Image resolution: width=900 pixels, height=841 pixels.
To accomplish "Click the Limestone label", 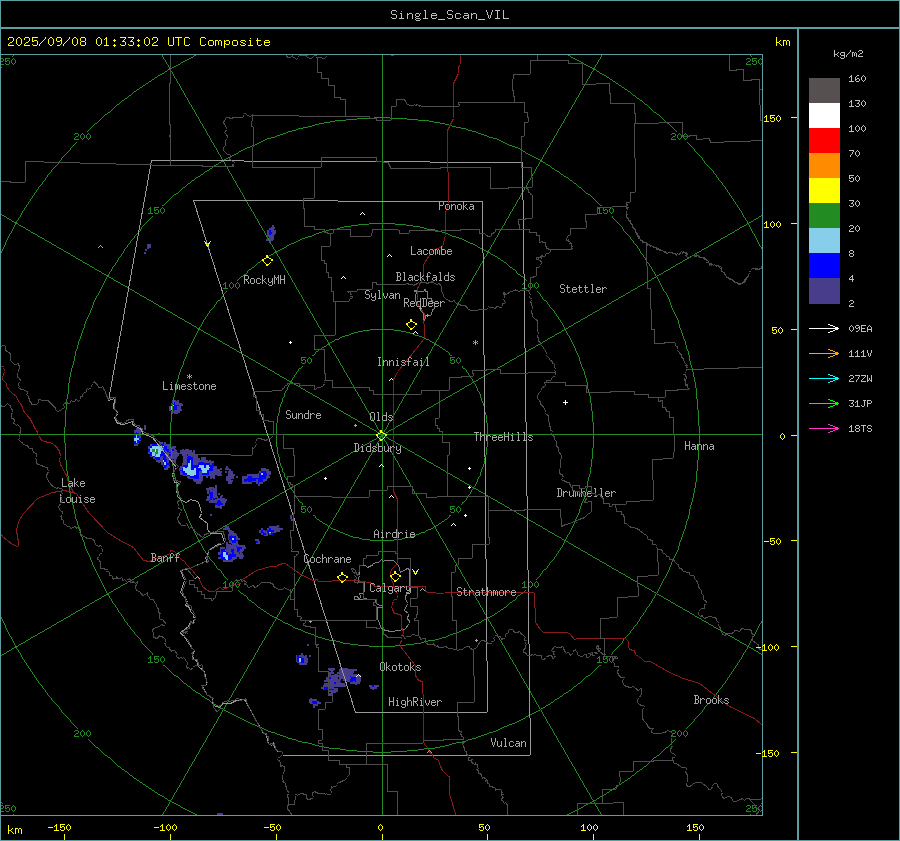I will [x=189, y=386].
